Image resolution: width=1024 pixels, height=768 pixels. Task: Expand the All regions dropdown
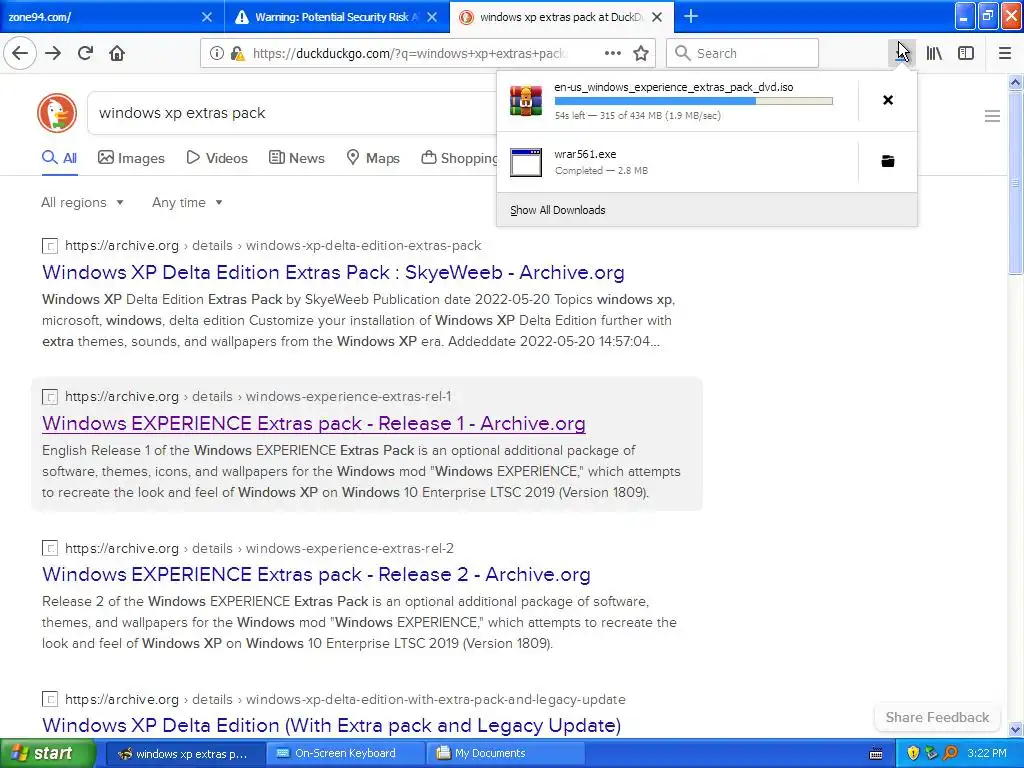(x=82, y=202)
